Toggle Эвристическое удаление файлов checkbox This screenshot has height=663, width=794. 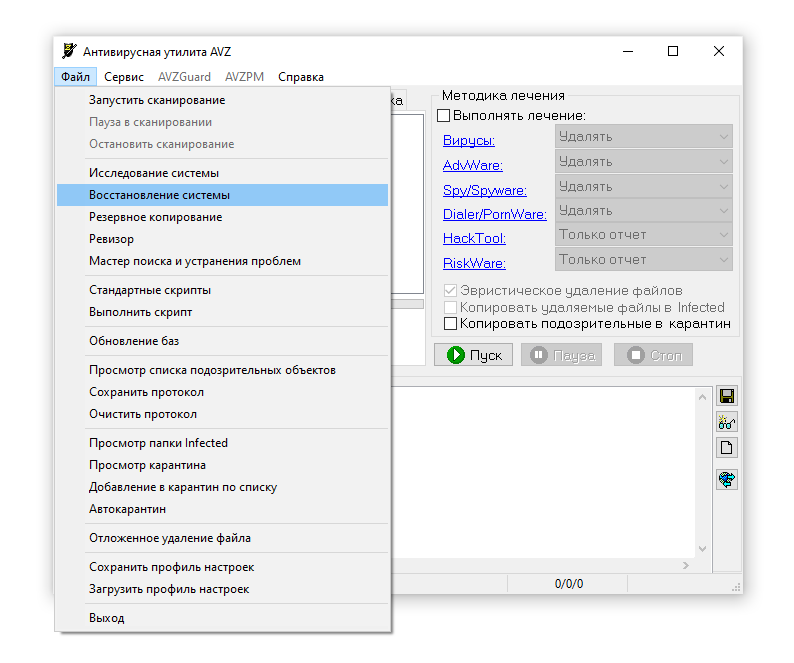click(x=450, y=290)
